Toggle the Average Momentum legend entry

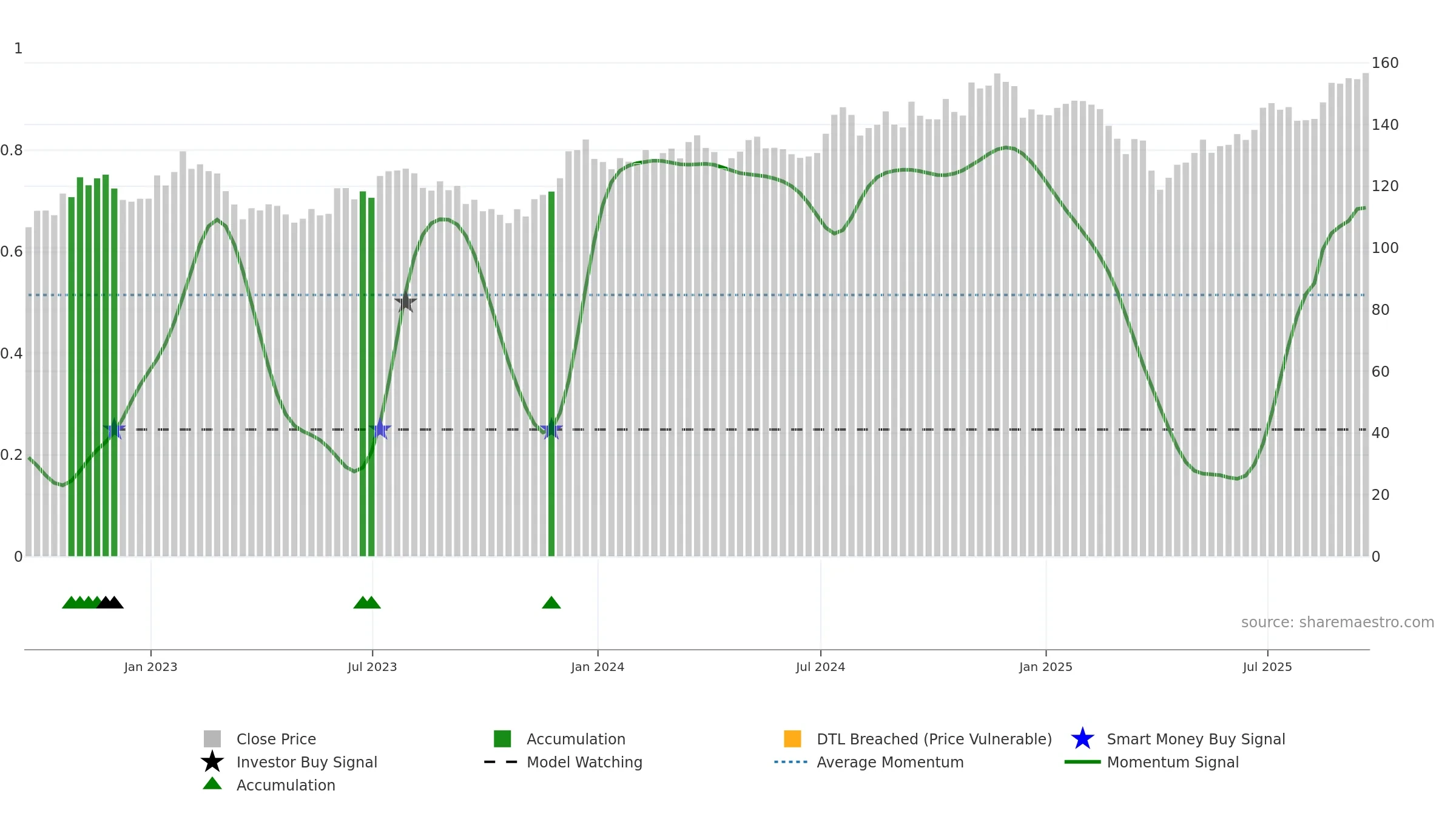click(x=869, y=762)
